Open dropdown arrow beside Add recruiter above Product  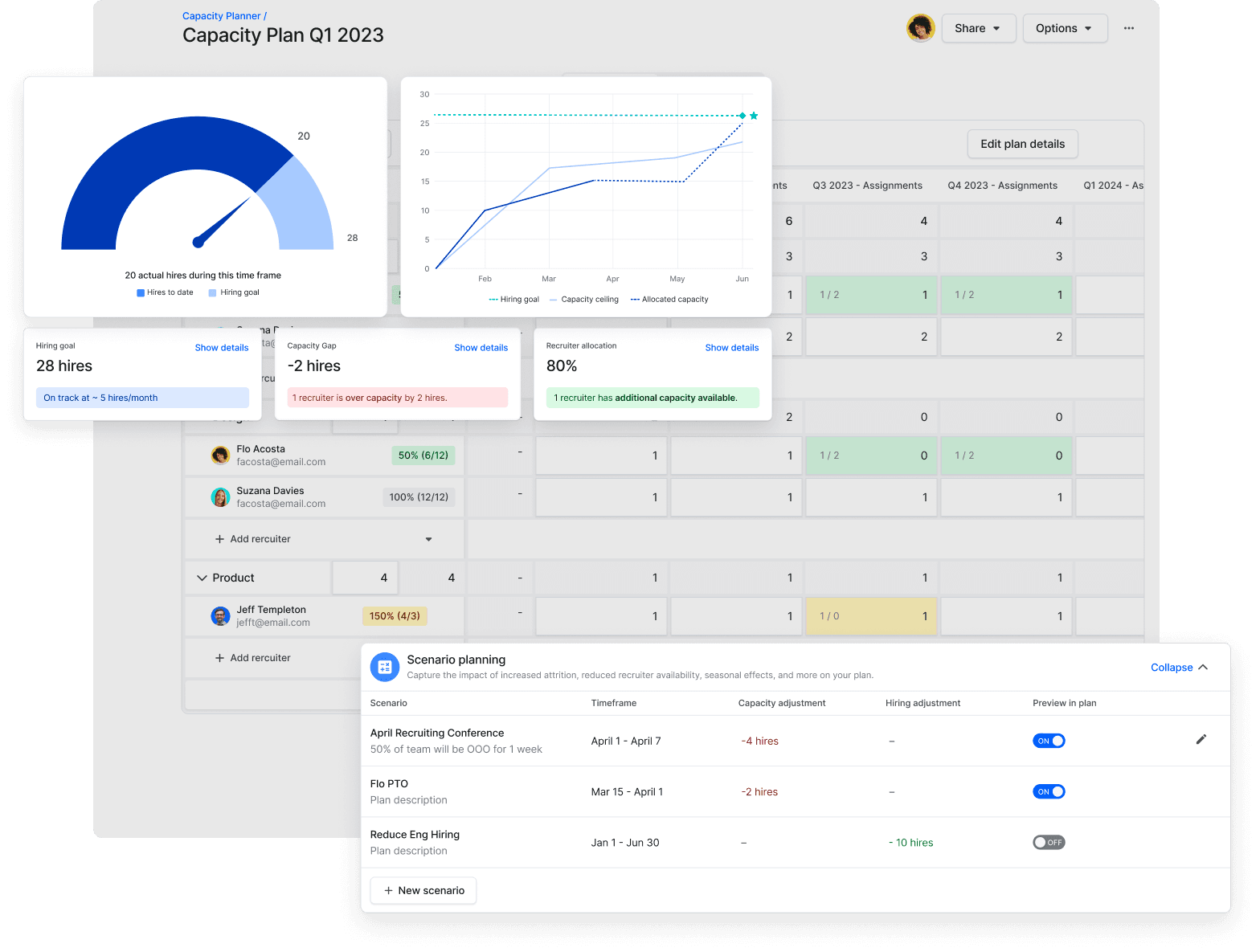(428, 539)
